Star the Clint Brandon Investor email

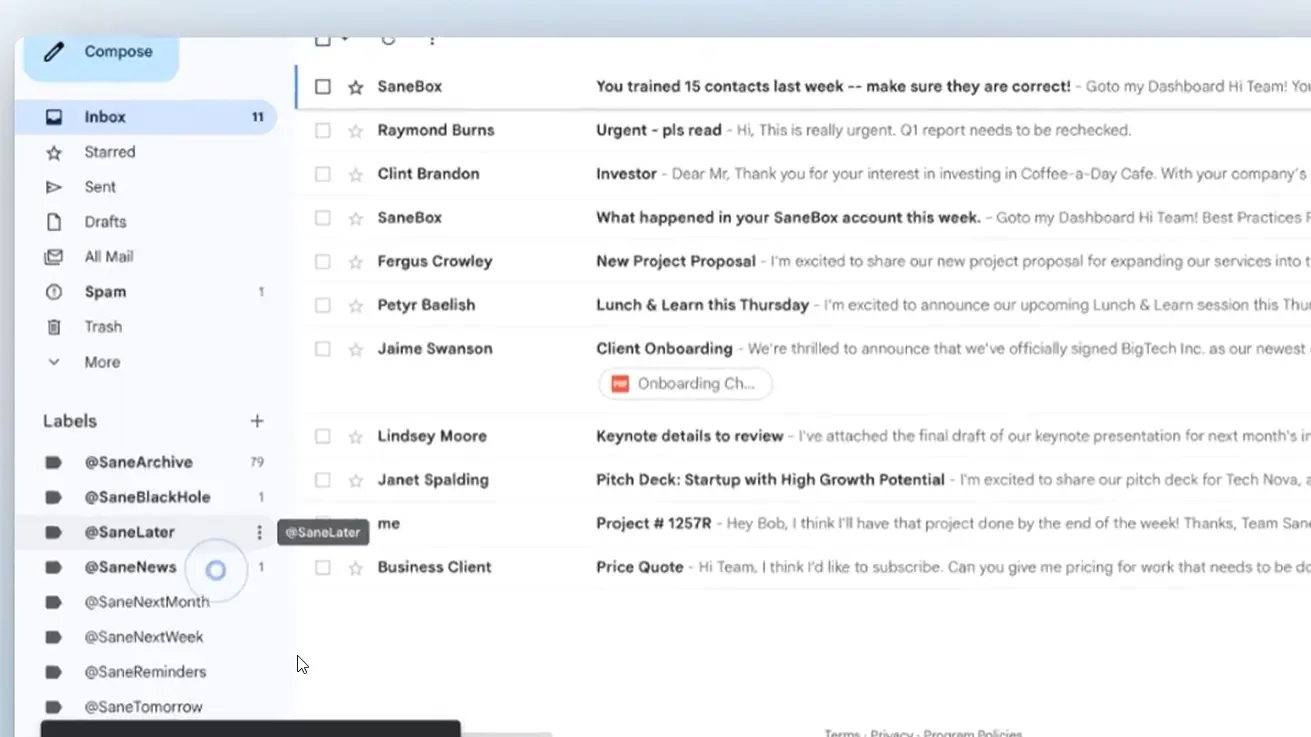tap(355, 174)
